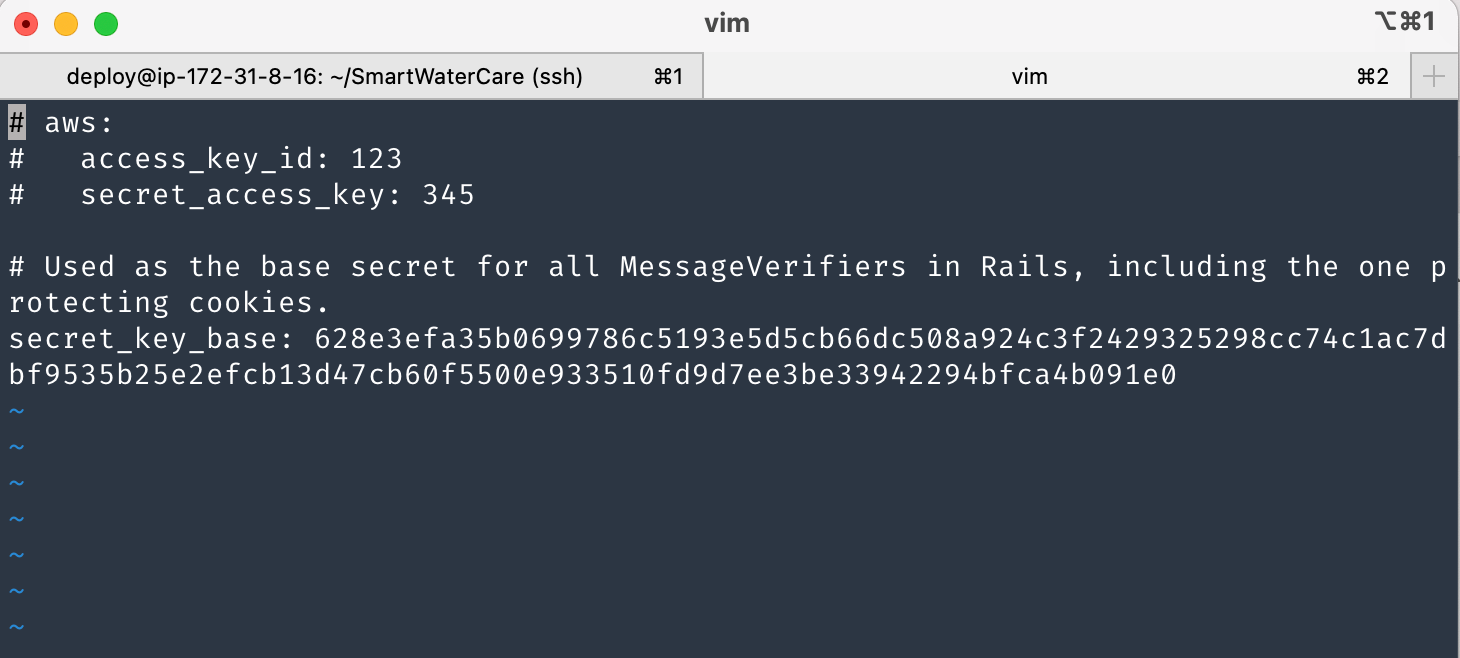Click the highlighted cursor block on first line

coord(17,123)
